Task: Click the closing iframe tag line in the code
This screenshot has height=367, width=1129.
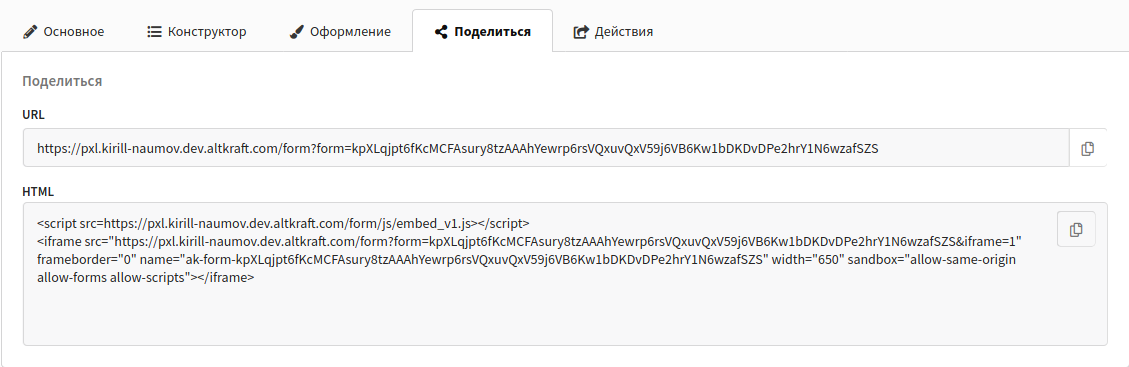Action: tap(145, 279)
